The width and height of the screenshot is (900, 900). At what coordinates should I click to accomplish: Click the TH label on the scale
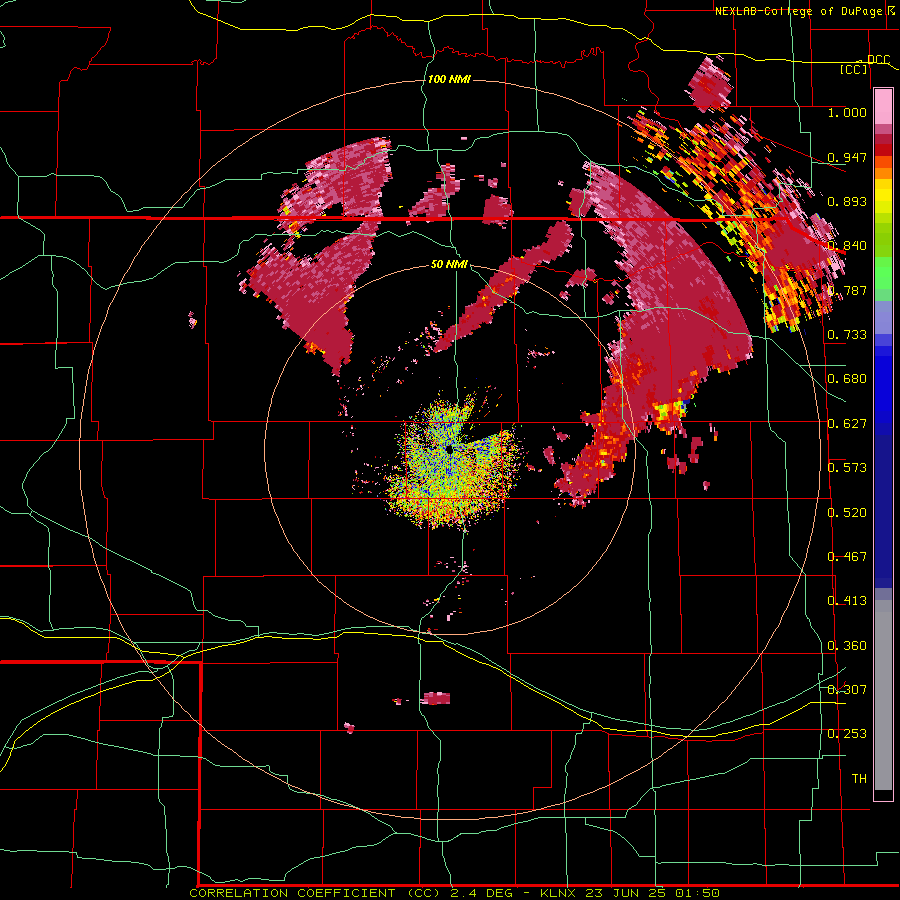(x=859, y=779)
